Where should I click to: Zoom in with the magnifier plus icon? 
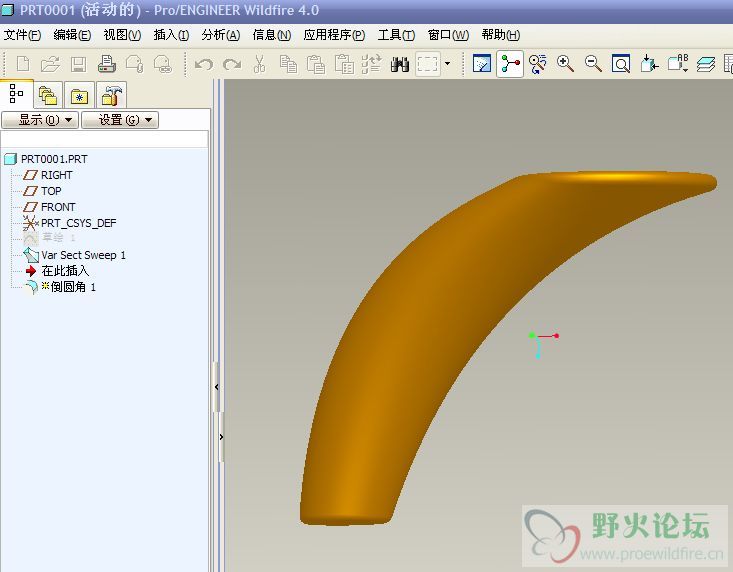click(x=565, y=64)
